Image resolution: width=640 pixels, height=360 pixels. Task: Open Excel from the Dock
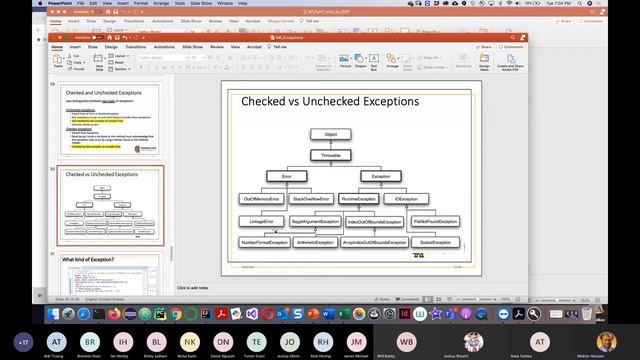343,314
